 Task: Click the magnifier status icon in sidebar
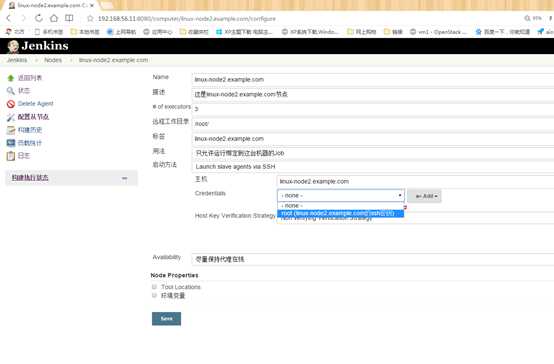11,91
